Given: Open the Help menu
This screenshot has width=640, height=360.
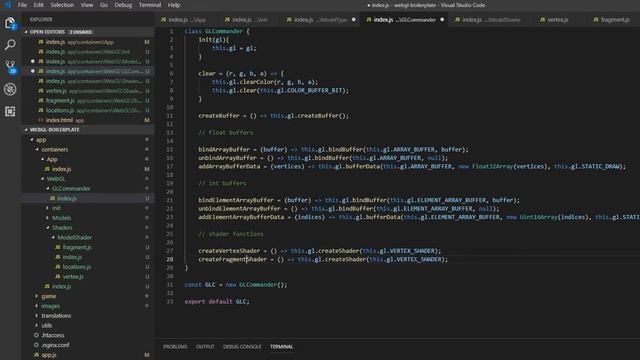Looking at the screenshot, I should coord(174,5).
